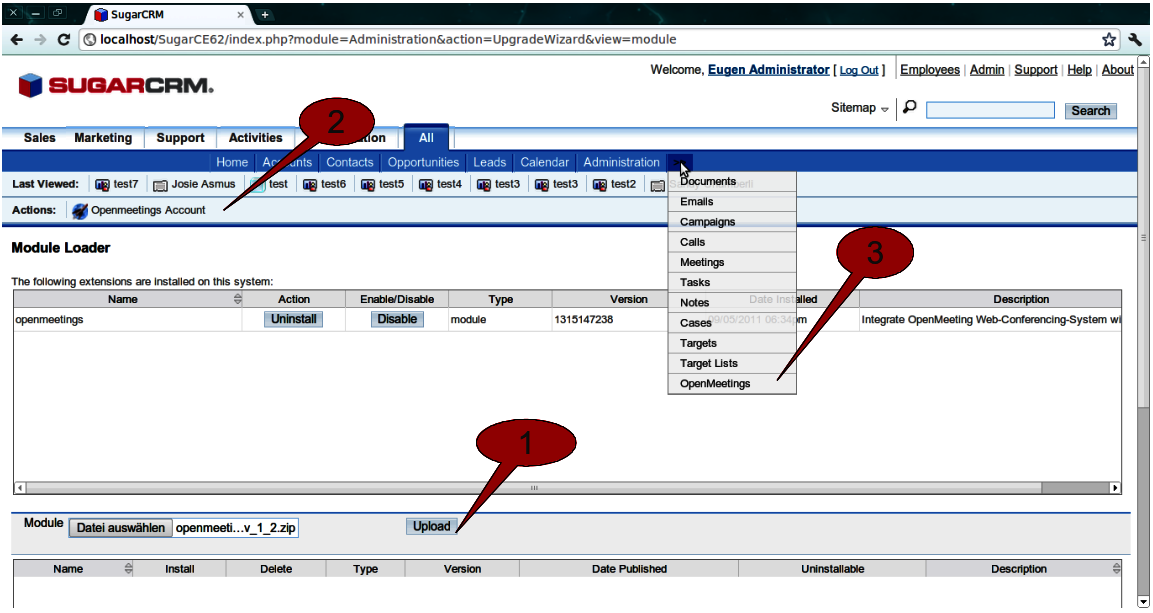This screenshot has width=1153, height=613.
Task: Open a new browser tab
Action: click(x=265, y=15)
